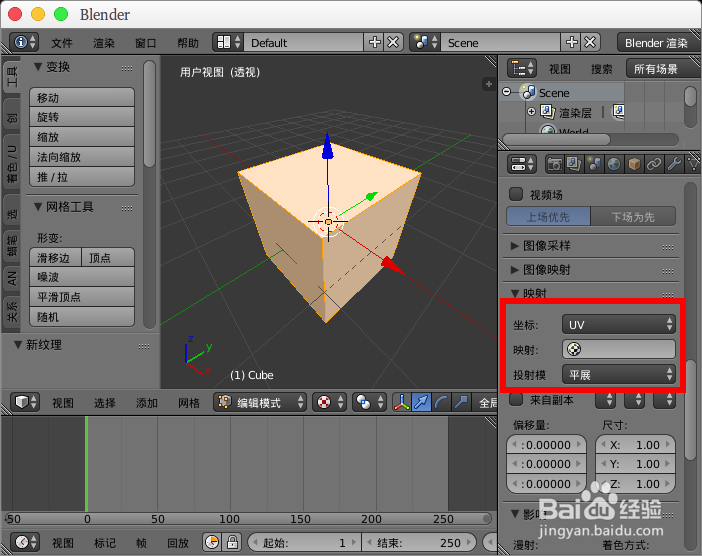Click the scene browse icon next to Scene field
The image size is (702, 556).
click(x=426, y=43)
